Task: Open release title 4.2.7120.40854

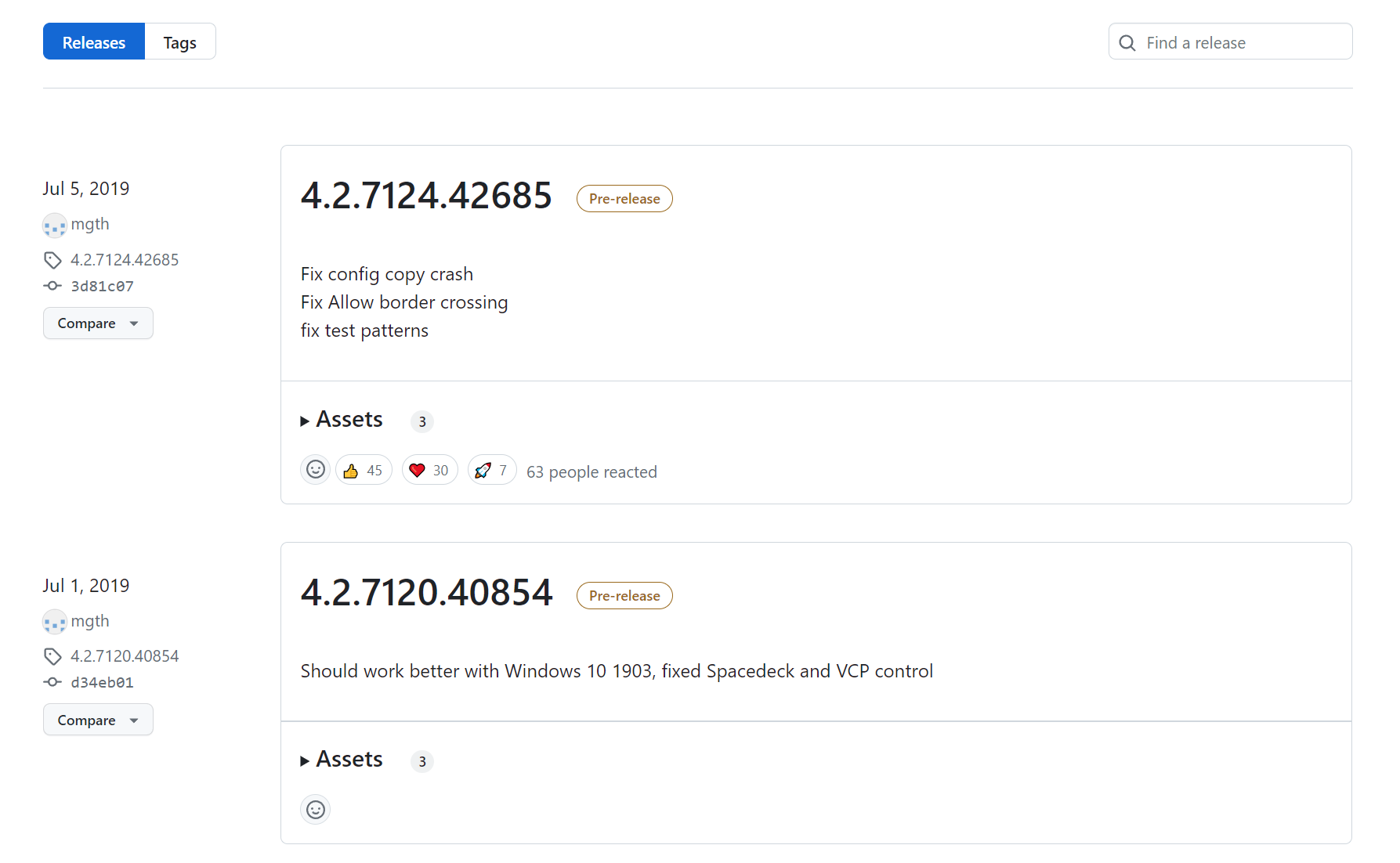Action: 426,593
